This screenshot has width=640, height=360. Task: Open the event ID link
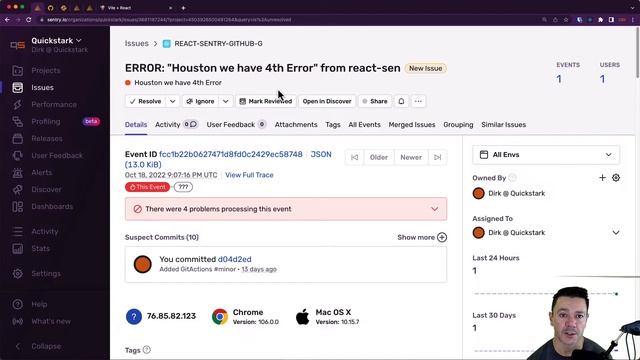coord(231,154)
